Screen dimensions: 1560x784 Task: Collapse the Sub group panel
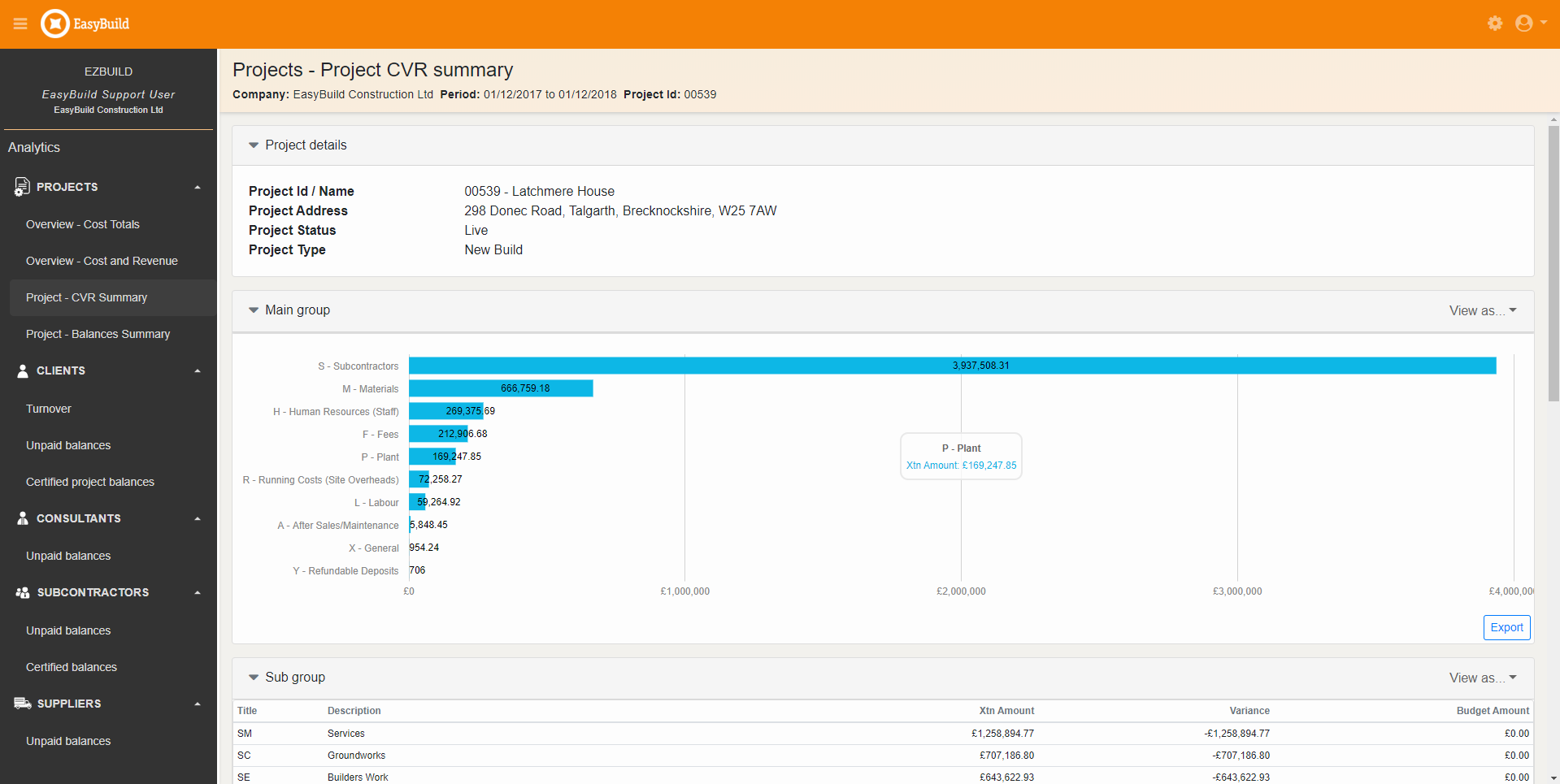(254, 678)
